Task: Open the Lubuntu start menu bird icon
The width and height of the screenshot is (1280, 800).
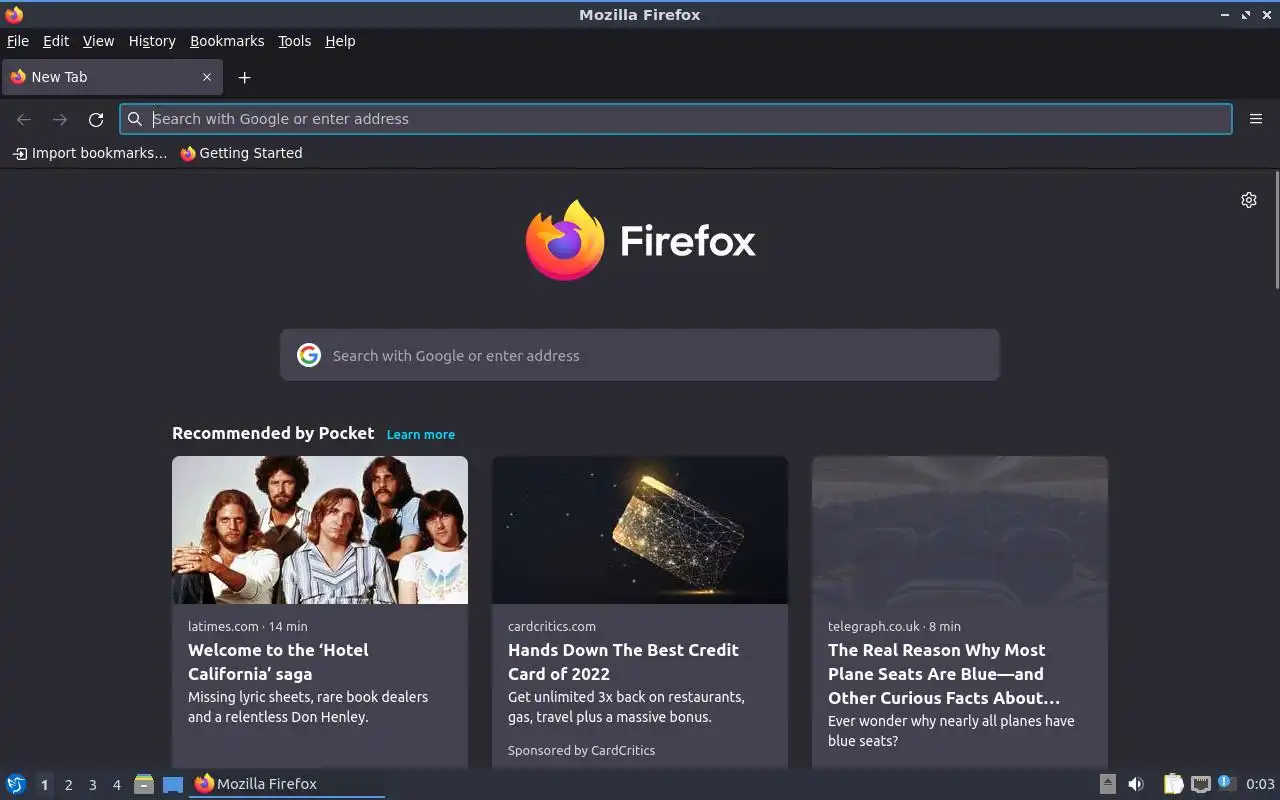Action: (x=16, y=784)
